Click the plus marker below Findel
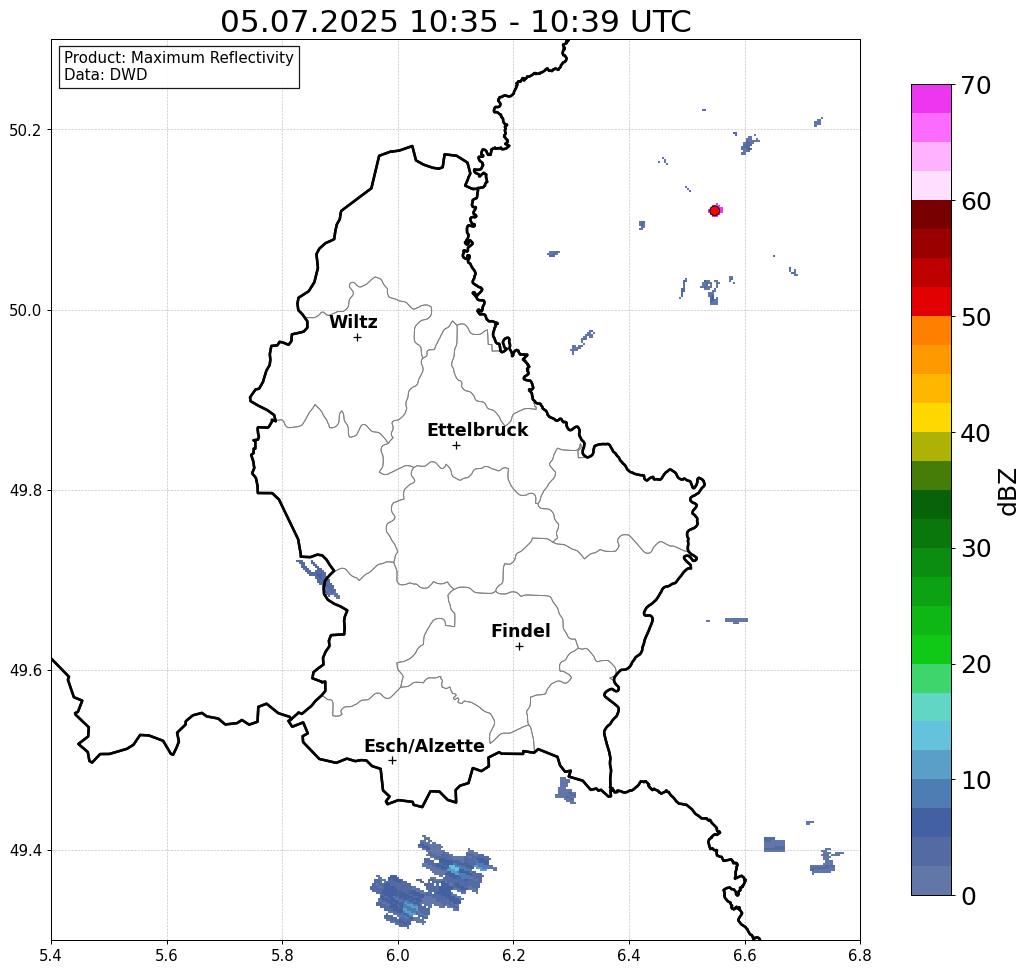This screenshot has height=973, width=1029. tap(519, 646)
